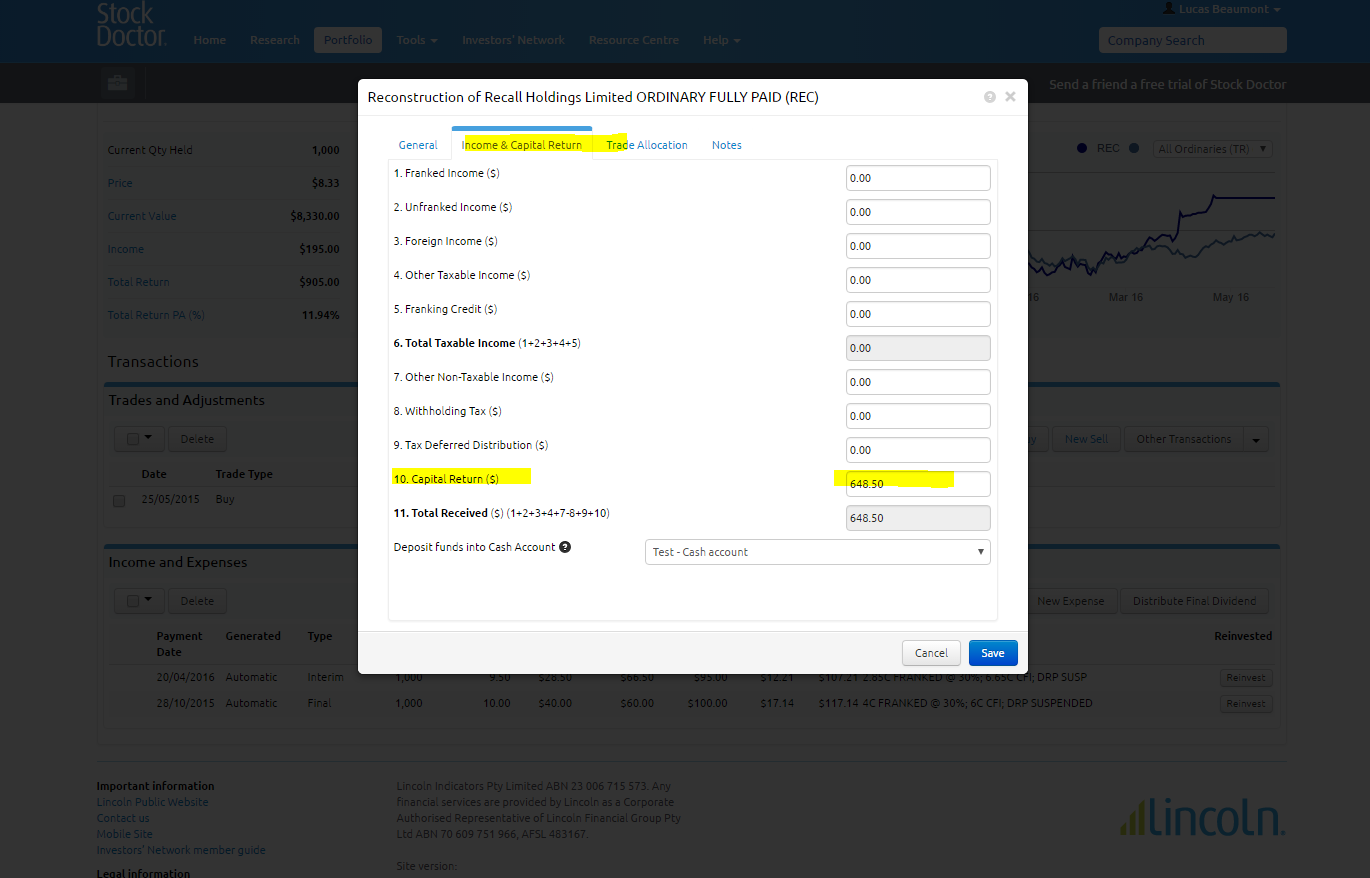Switch to the General tab
Image resolution: width=1370 pixels, height=878 pixels.
[x=418, y=145]
